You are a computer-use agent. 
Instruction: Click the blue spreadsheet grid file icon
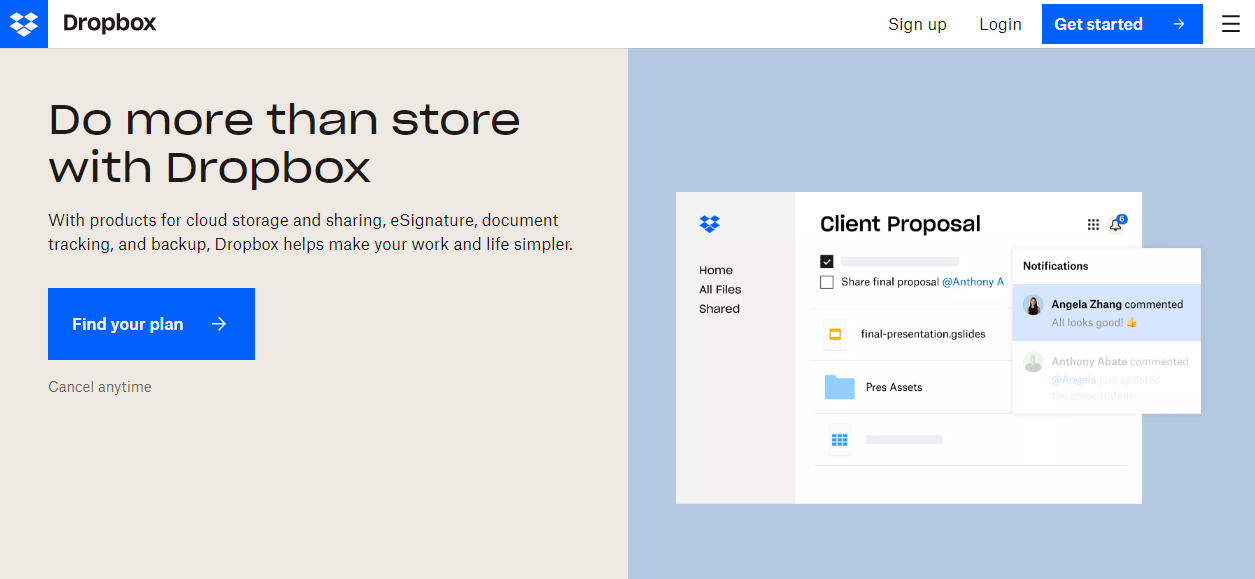pos(839,439)
